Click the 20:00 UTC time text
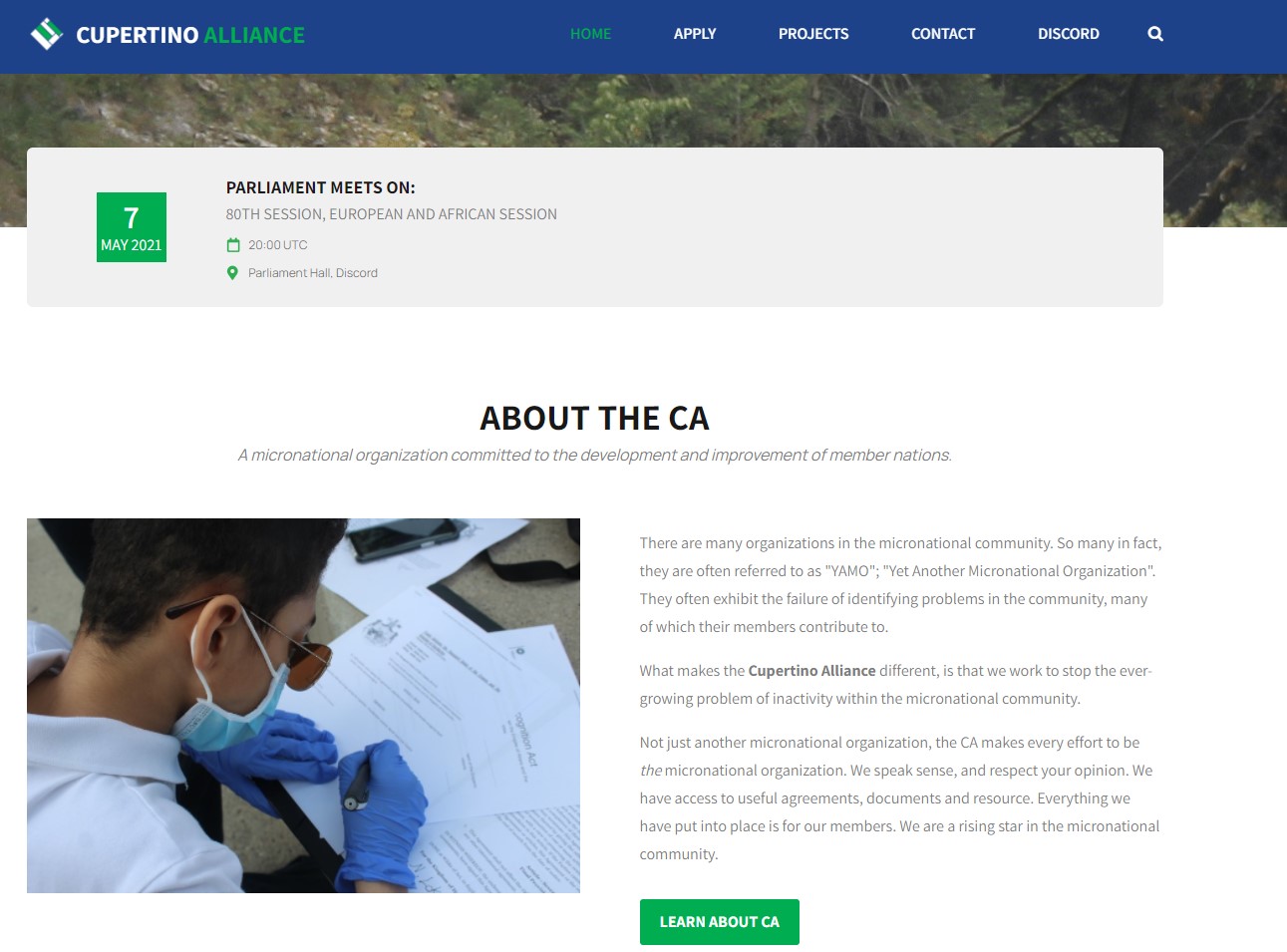Image resolution: width=1287 pixels, height=952 pixels. coord(278,245)
